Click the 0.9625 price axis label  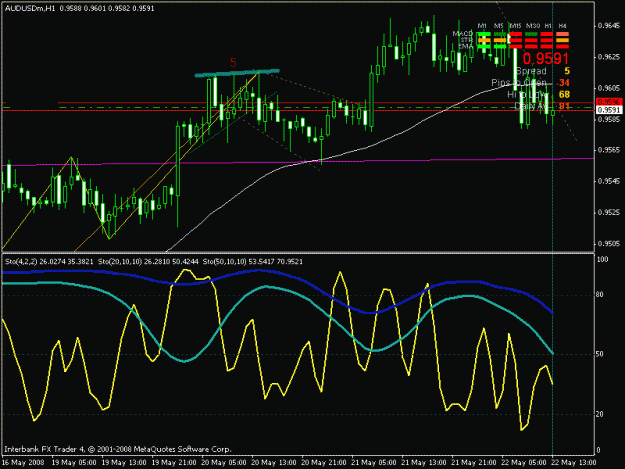point(609,57)
